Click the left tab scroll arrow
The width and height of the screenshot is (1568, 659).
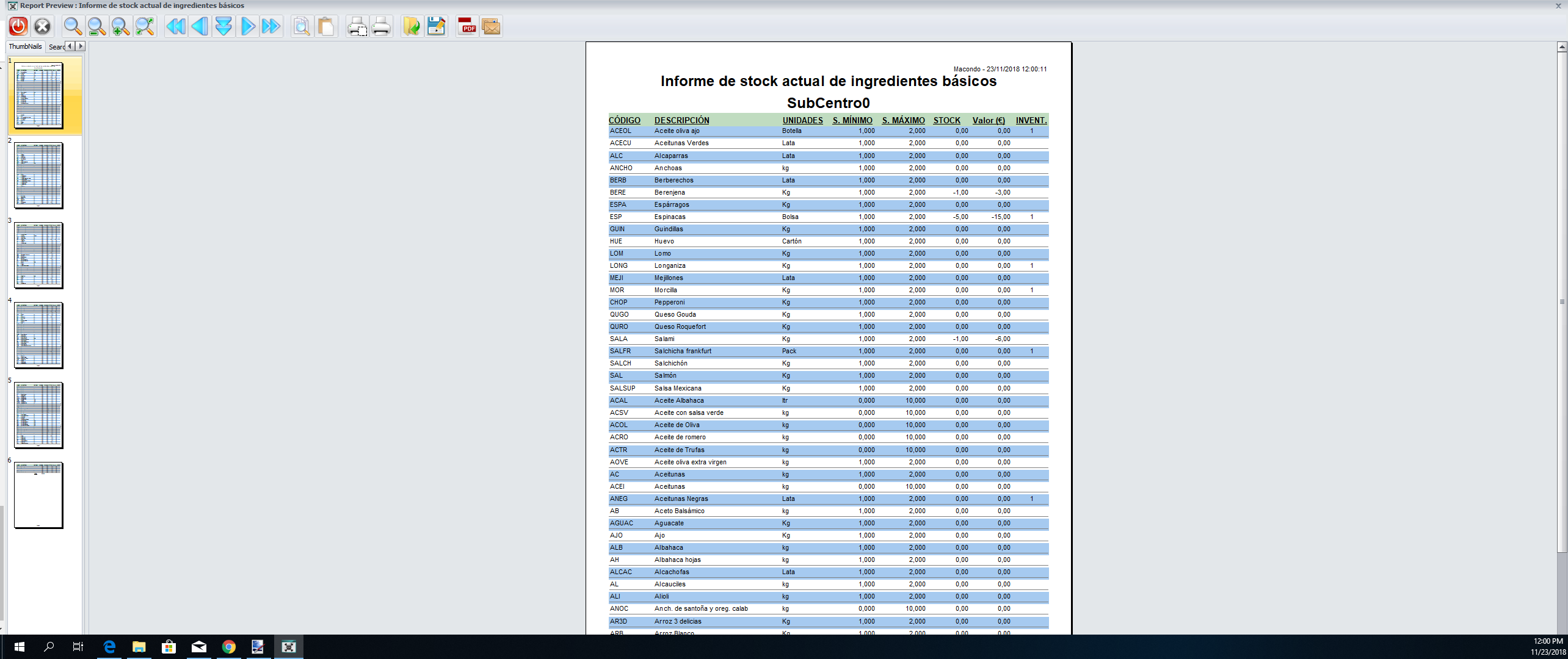(x=70, y=46)
